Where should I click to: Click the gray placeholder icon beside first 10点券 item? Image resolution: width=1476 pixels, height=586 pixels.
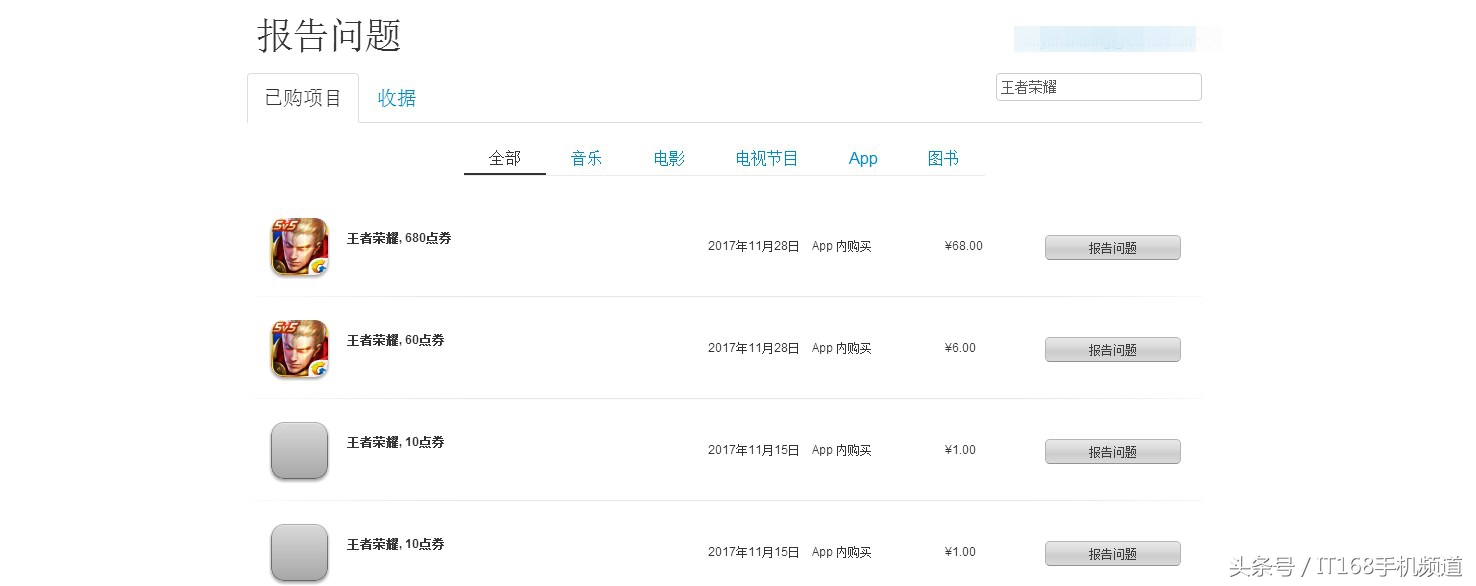coord(299,451)
